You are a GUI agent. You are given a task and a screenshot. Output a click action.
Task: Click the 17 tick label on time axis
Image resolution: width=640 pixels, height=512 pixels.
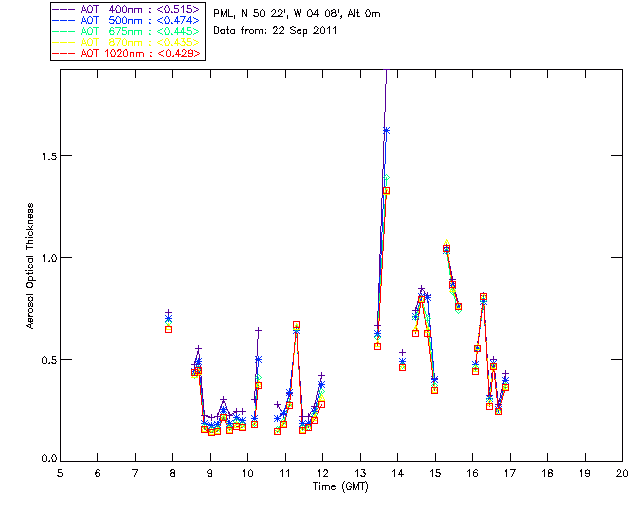point(509,472)
